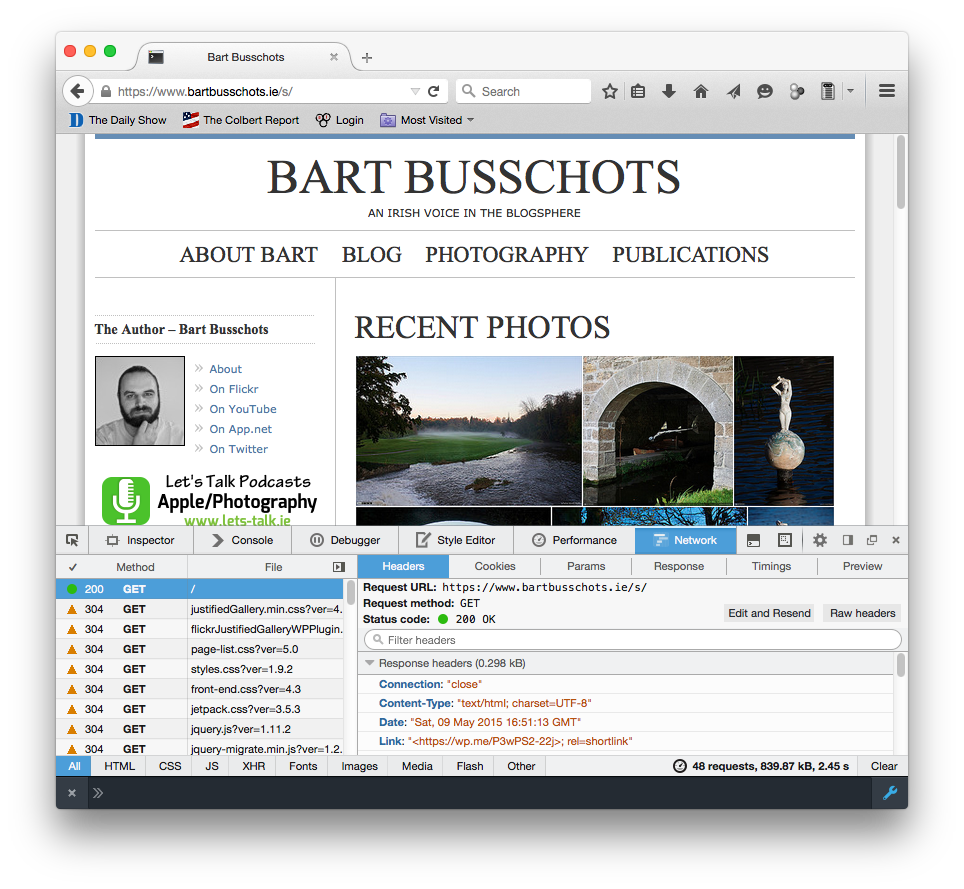Open the responsive design mode icon
The image size is (964, 889).
coord(785,540)
